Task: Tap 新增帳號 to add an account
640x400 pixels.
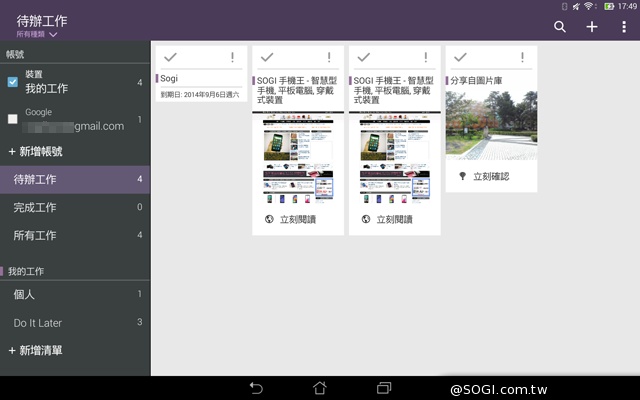Action: click(x=36, y=151)
